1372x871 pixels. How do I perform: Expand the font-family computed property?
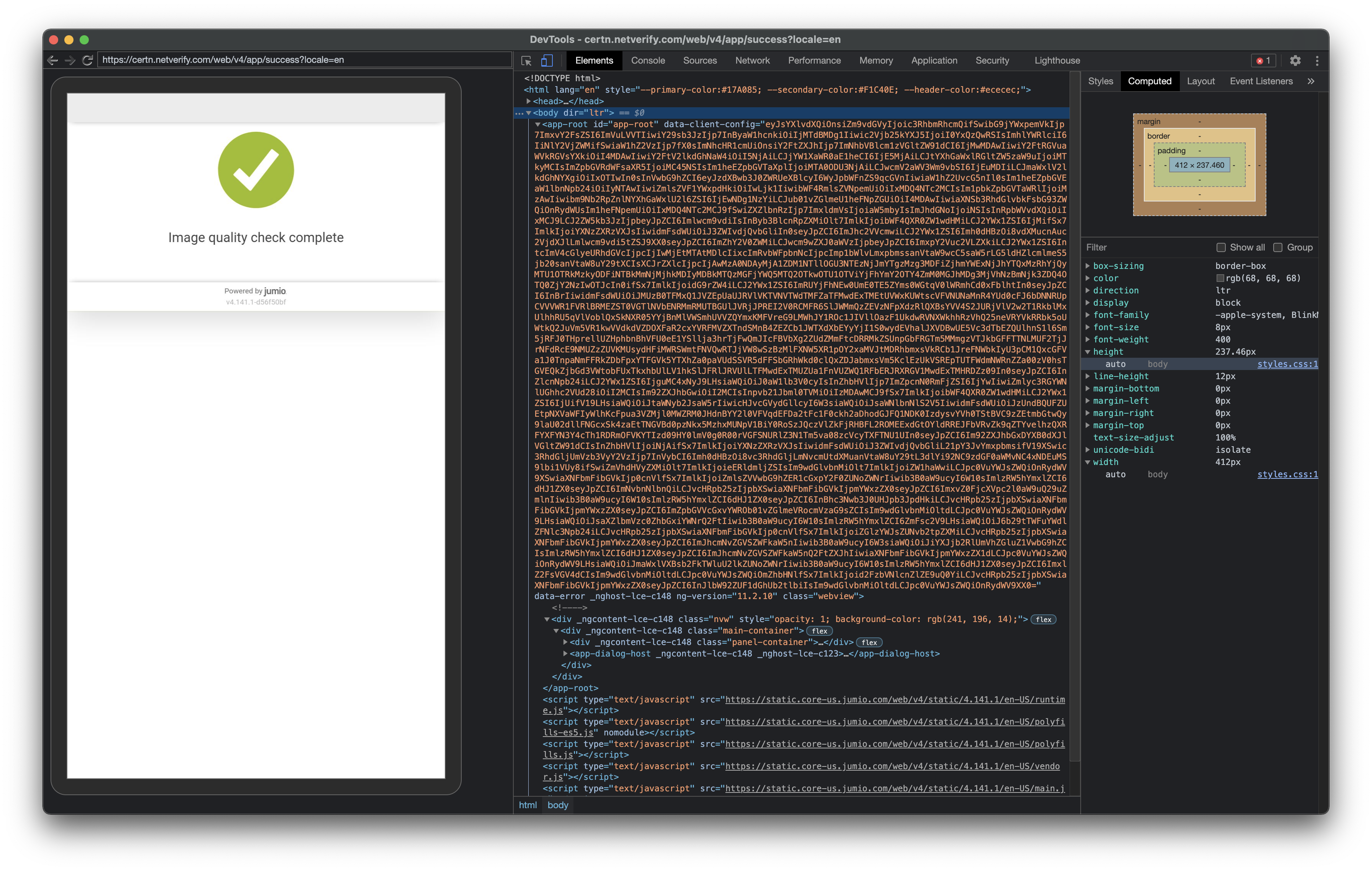tap(1088, 314)
